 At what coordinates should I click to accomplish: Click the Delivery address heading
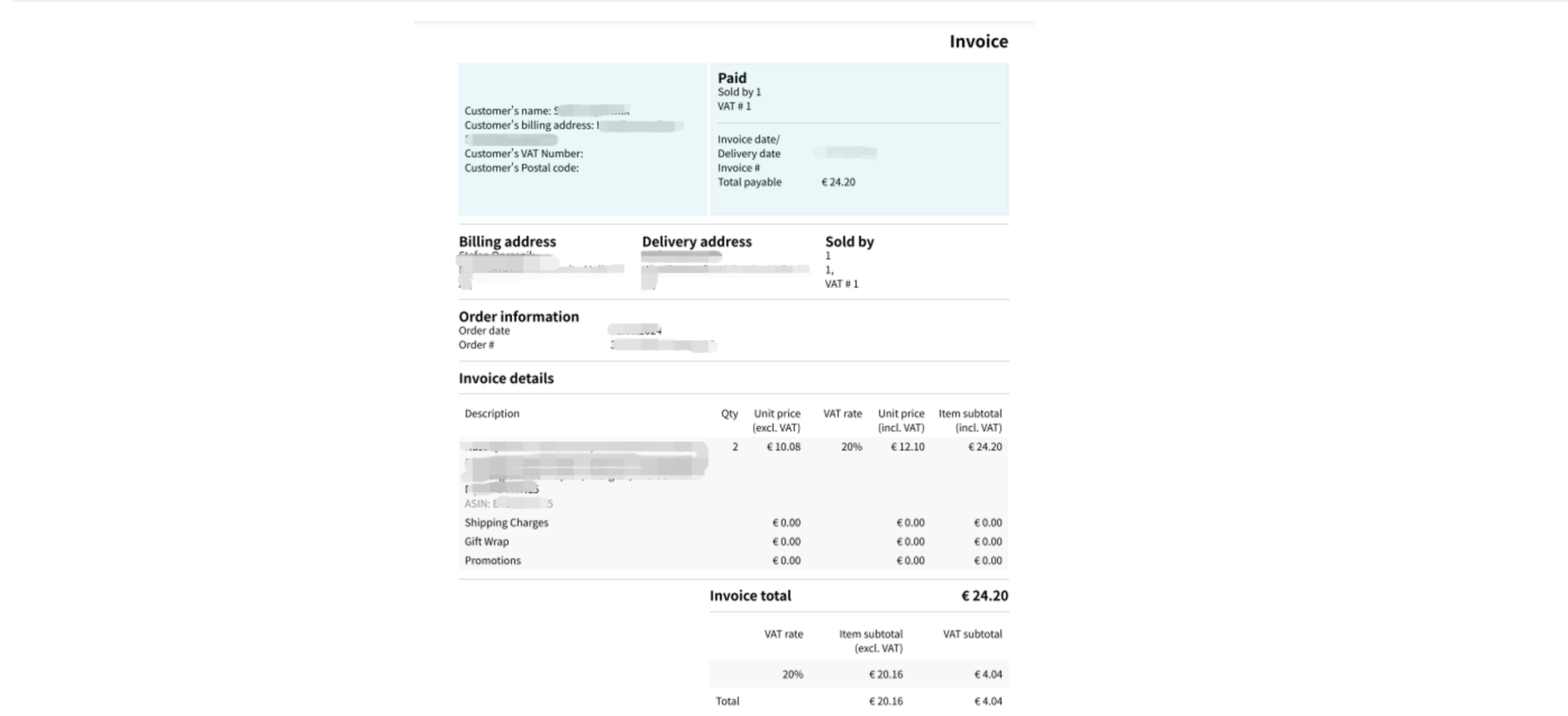696,241
